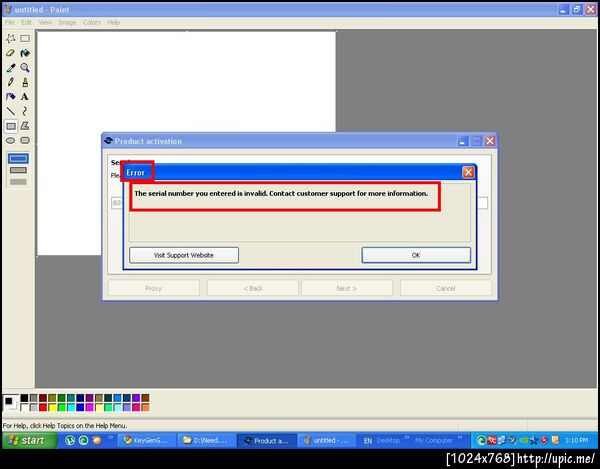600x469 pixels.
Task: Pick the Polygon shape tool
Action: pos(25,126)
